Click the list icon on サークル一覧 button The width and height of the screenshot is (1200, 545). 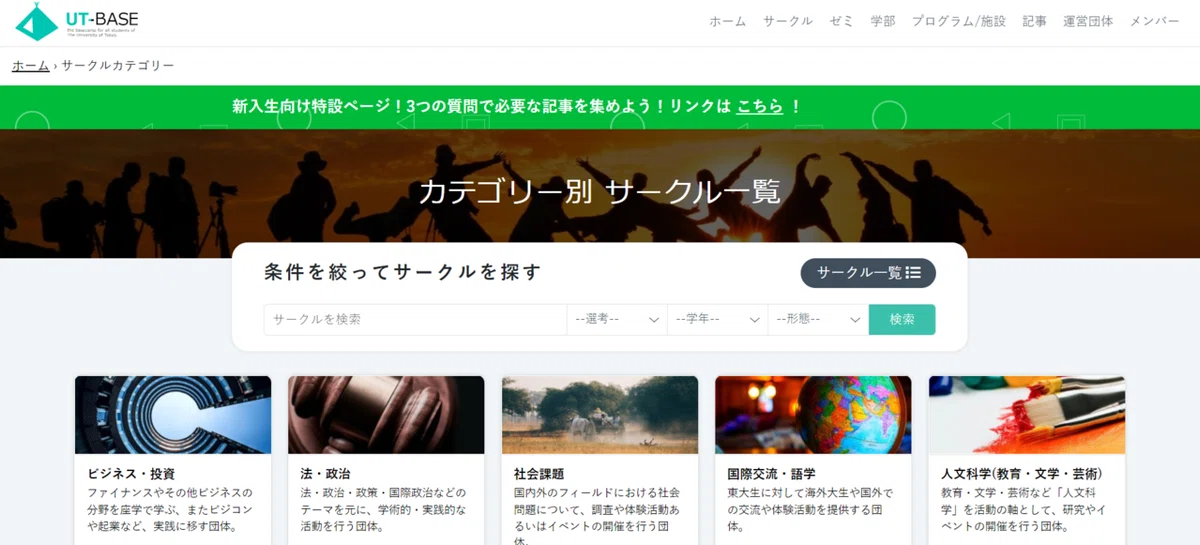[913, 273]
